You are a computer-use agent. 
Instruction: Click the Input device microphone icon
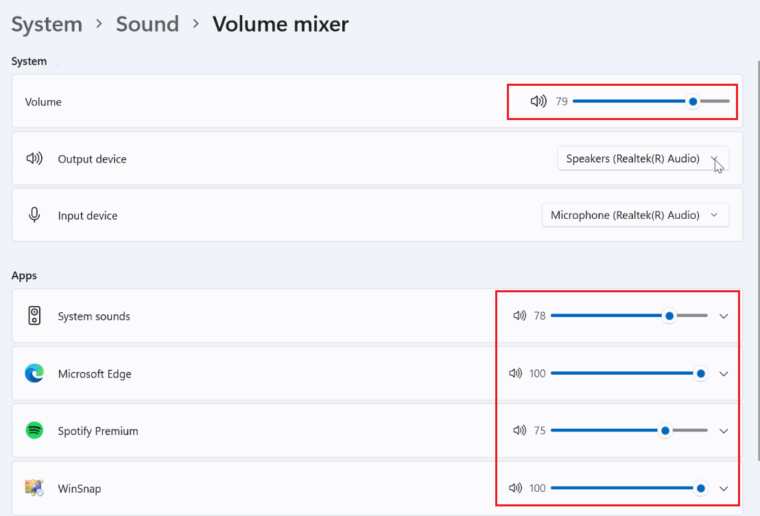(x=34, y=215)
